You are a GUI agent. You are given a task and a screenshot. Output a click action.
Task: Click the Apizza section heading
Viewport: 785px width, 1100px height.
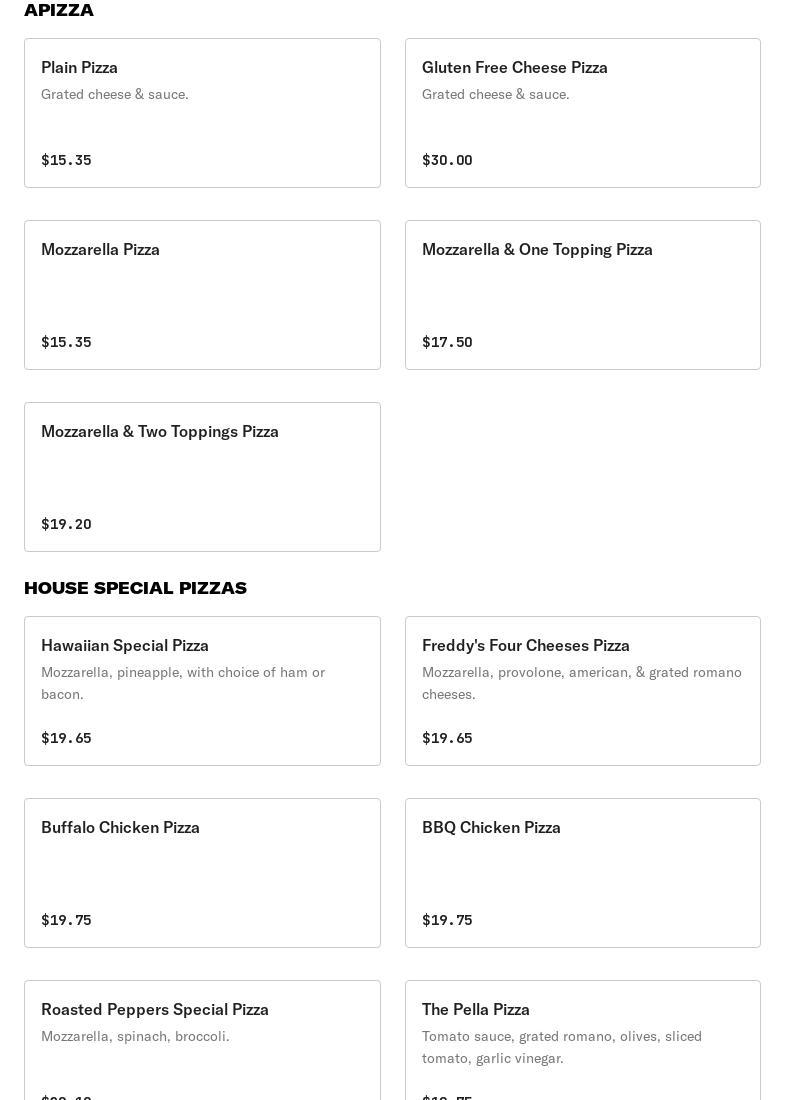click(x=59, y=10)
